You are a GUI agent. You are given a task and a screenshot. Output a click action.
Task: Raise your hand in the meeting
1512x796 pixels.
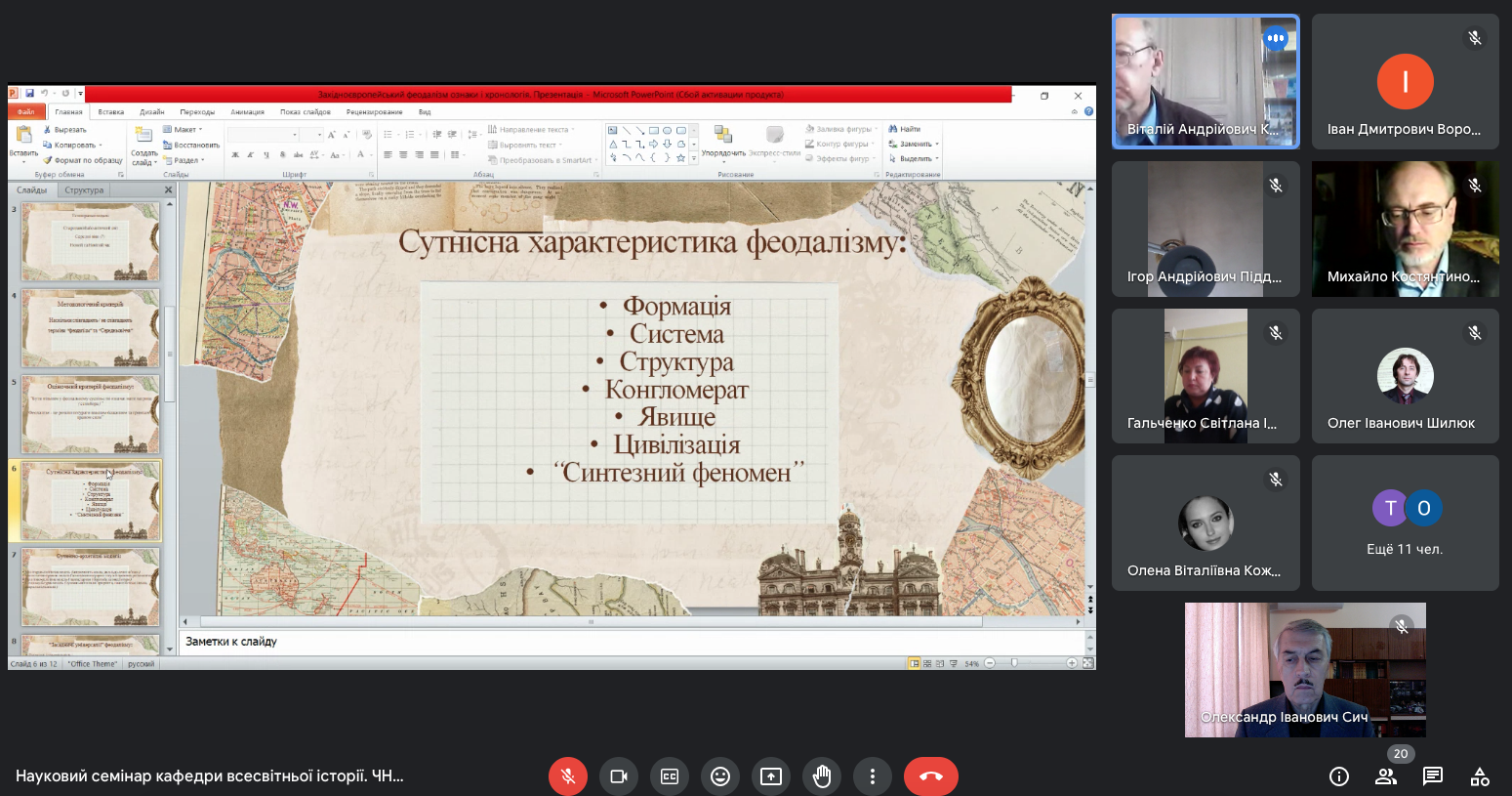pos(822,776)
